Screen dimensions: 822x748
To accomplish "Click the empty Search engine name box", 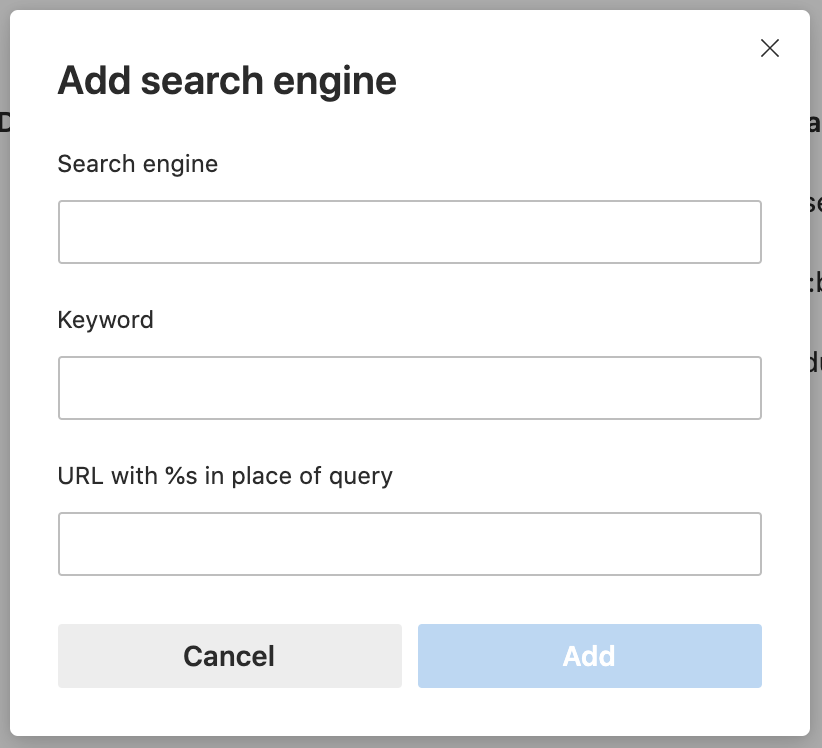I will [x=410, y=231].
